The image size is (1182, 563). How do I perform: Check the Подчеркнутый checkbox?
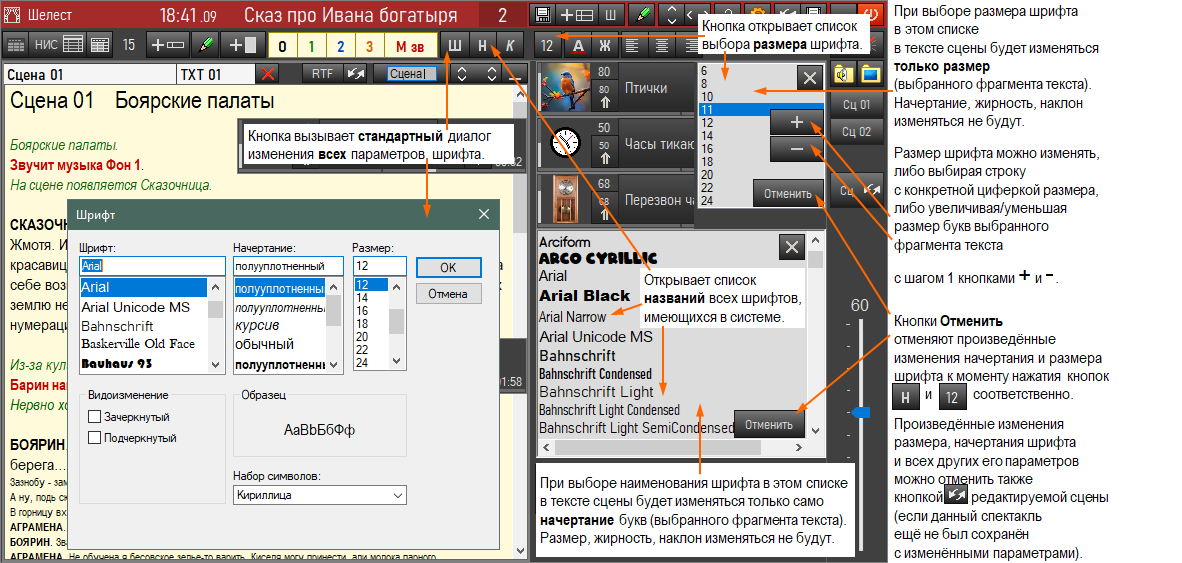click(x=94, y=438)
